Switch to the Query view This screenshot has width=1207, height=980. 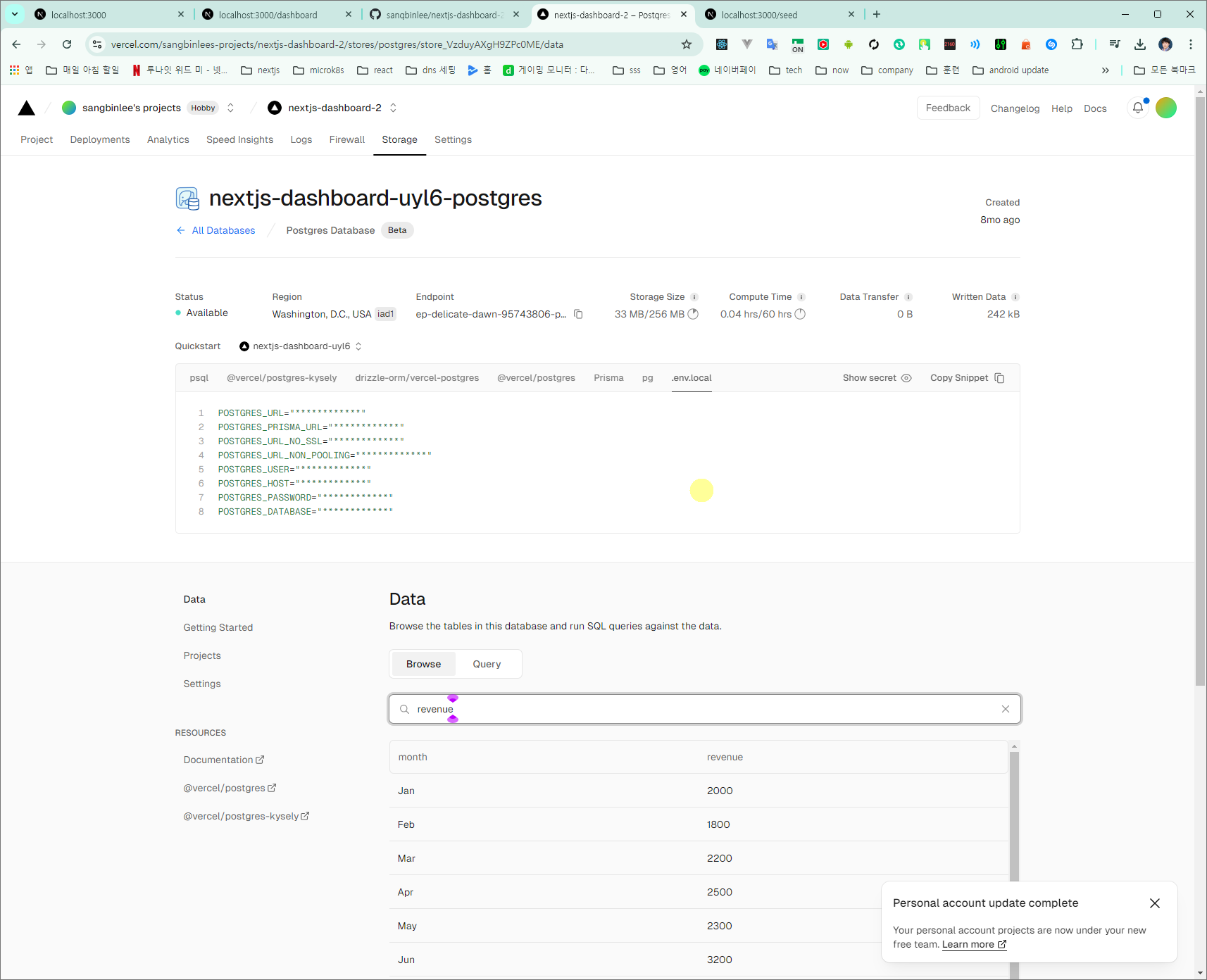(x=487, y=664)
